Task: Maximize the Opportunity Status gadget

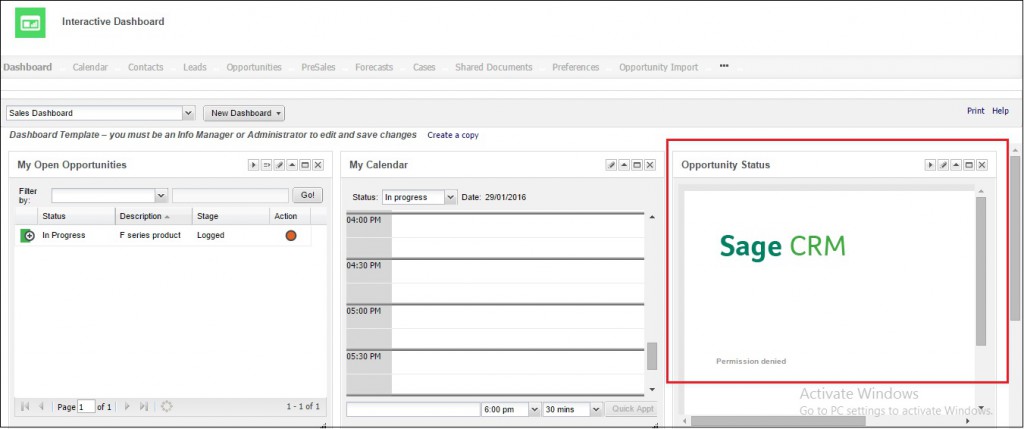Action: point(969,165)
